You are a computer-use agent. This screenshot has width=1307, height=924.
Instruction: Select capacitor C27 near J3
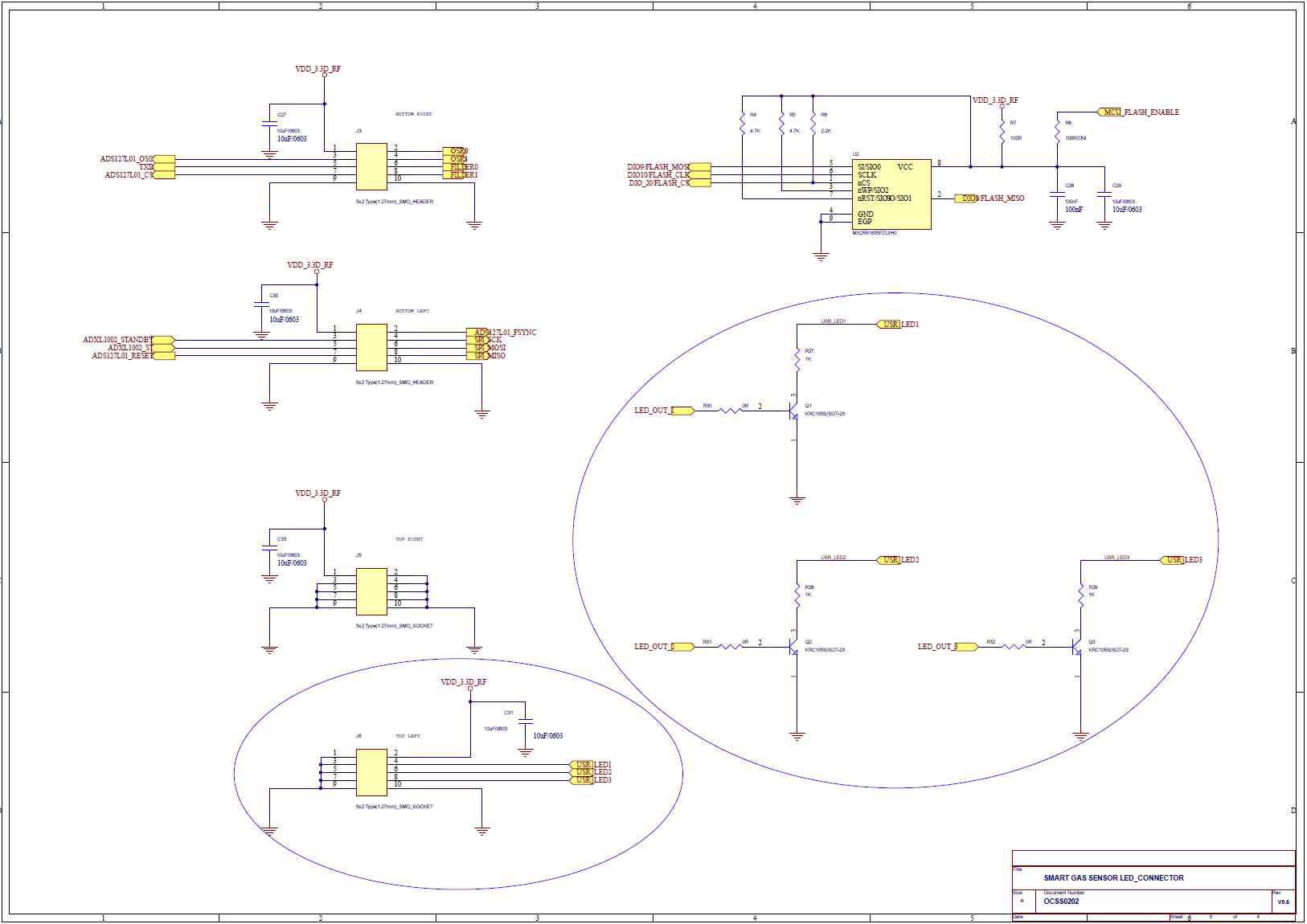[x=269, y=124]
